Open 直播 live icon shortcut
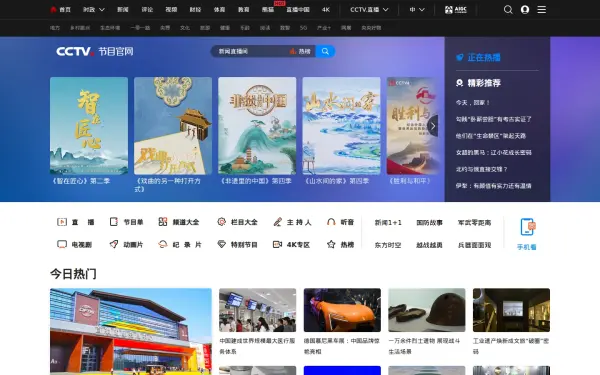 point(62,222)
